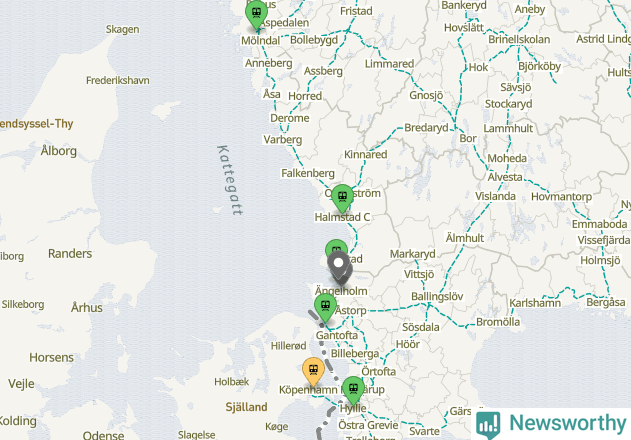Select the green train marker at Båstad
Image resolution: width=631 pixels, height=440 pixels.
point(336,248)
